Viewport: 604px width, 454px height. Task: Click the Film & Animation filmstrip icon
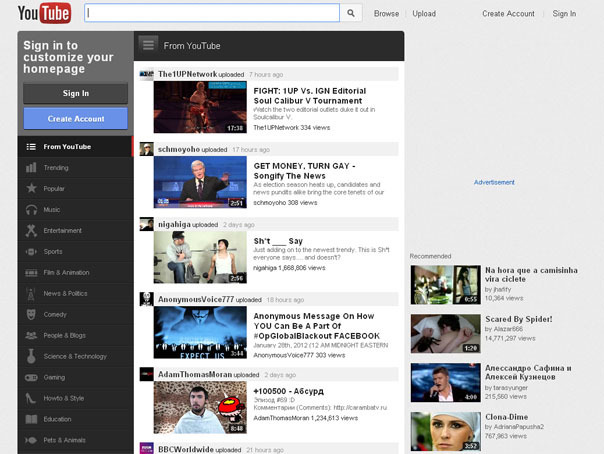click(x=31, y=273)
